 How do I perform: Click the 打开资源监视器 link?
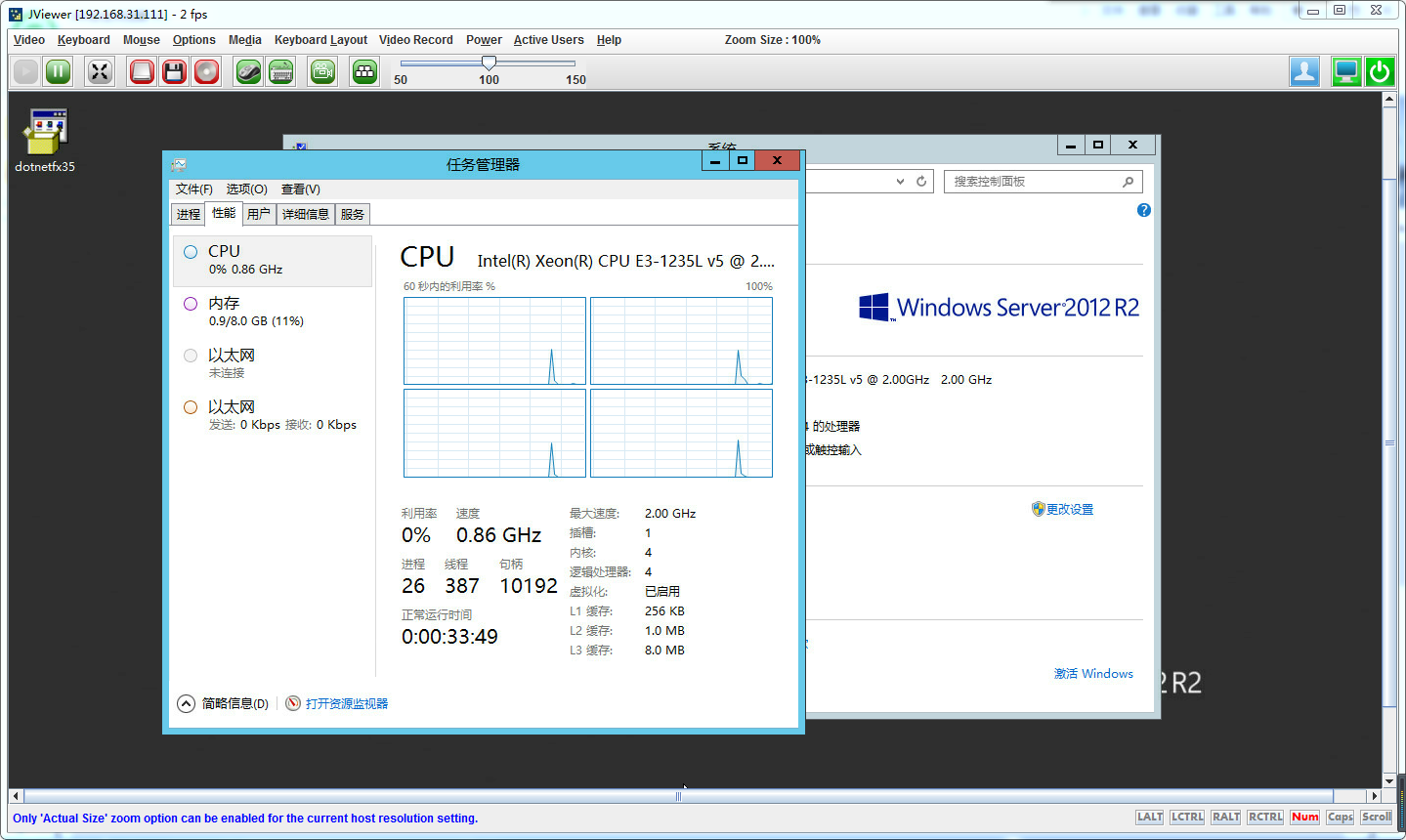(x=346, y=703)
